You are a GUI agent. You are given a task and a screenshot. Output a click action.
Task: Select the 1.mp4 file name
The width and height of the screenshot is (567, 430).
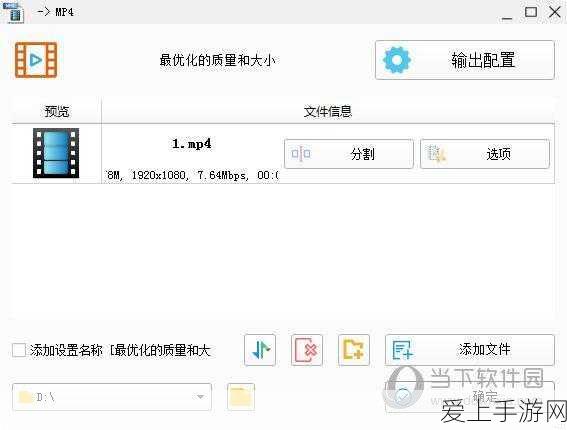[x=192, y=144]
